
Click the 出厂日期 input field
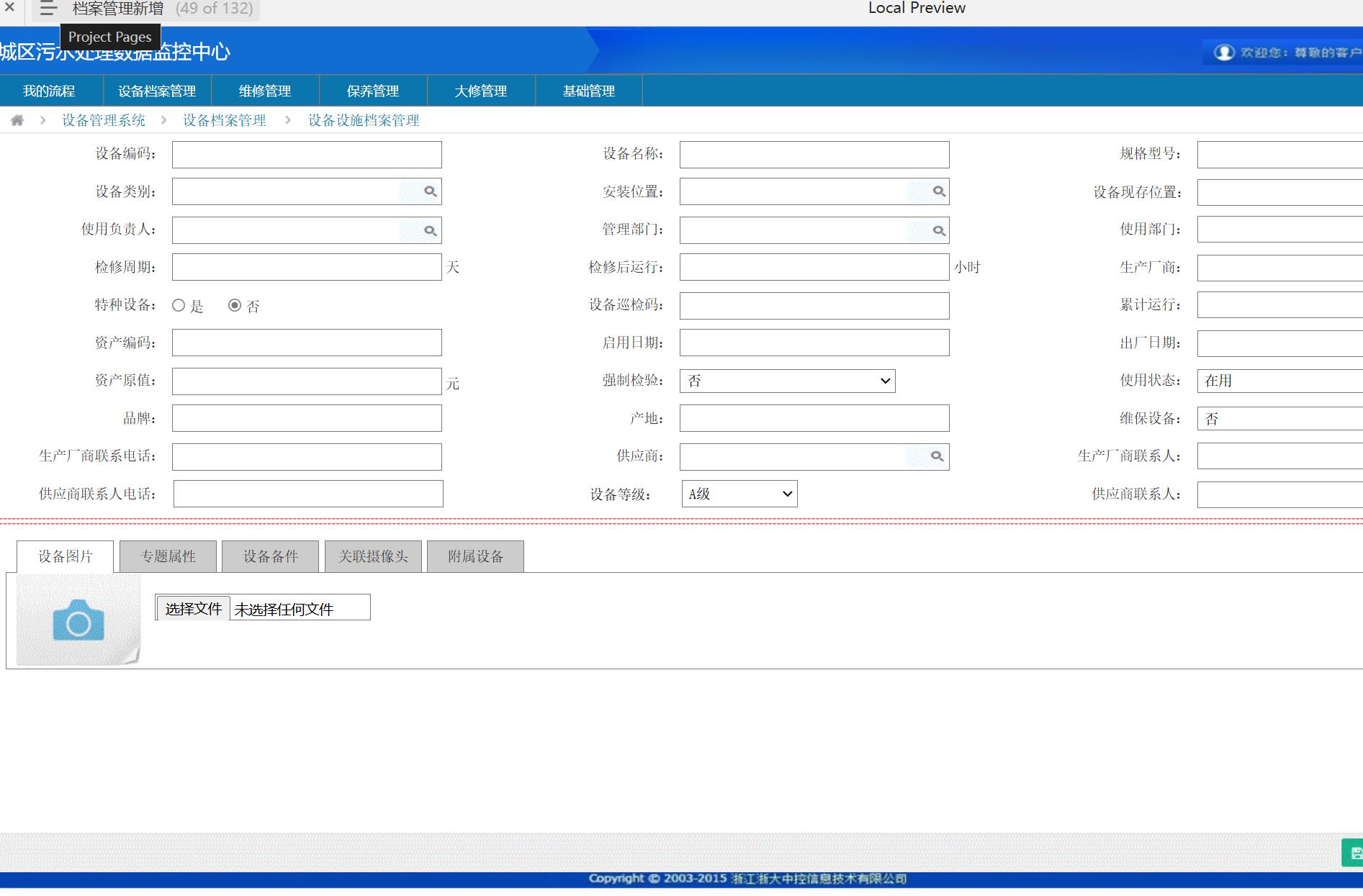click(1279, 343)
